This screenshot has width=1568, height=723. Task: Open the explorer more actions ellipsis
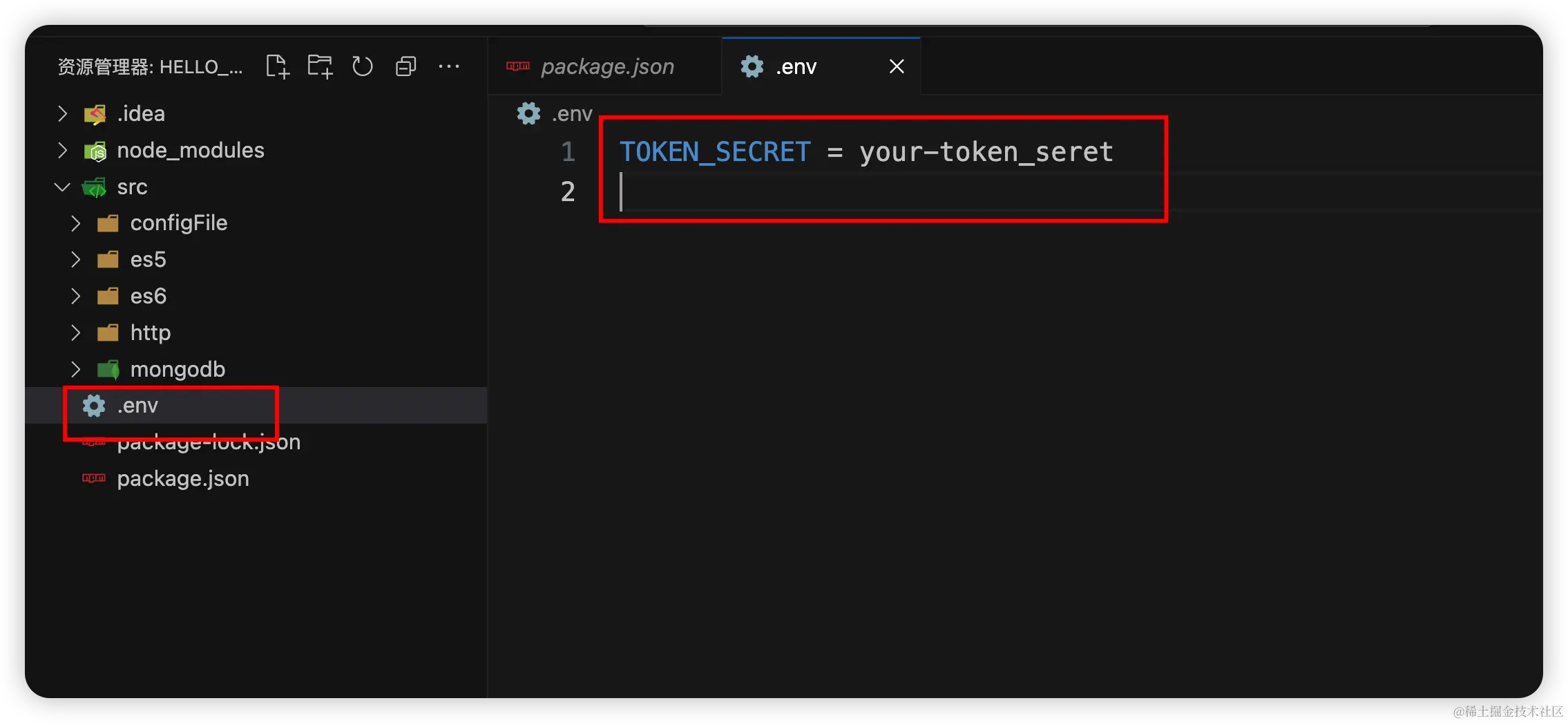449,67
